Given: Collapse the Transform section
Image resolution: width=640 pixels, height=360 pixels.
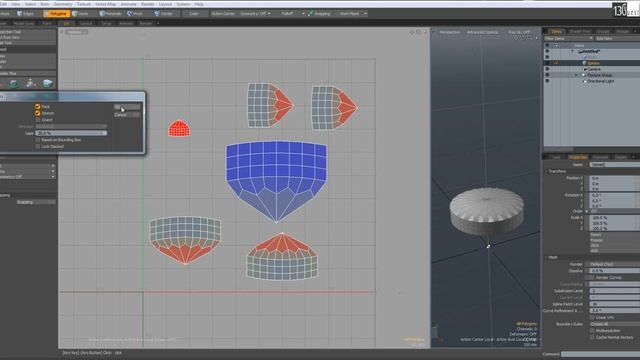Looking at the screenshot, I should pyautogui.click(x=547, y=171).
